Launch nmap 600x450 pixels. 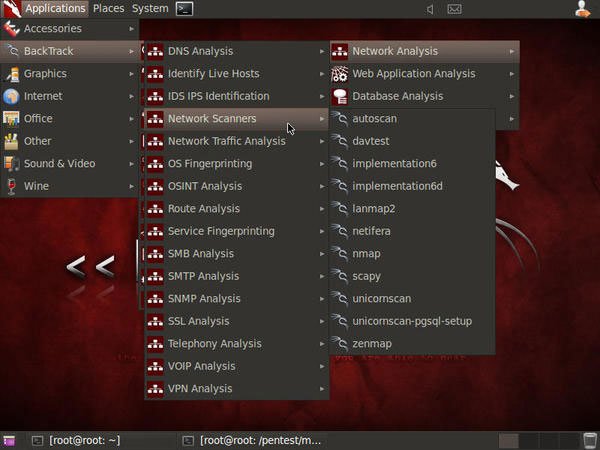click(412, 254)
